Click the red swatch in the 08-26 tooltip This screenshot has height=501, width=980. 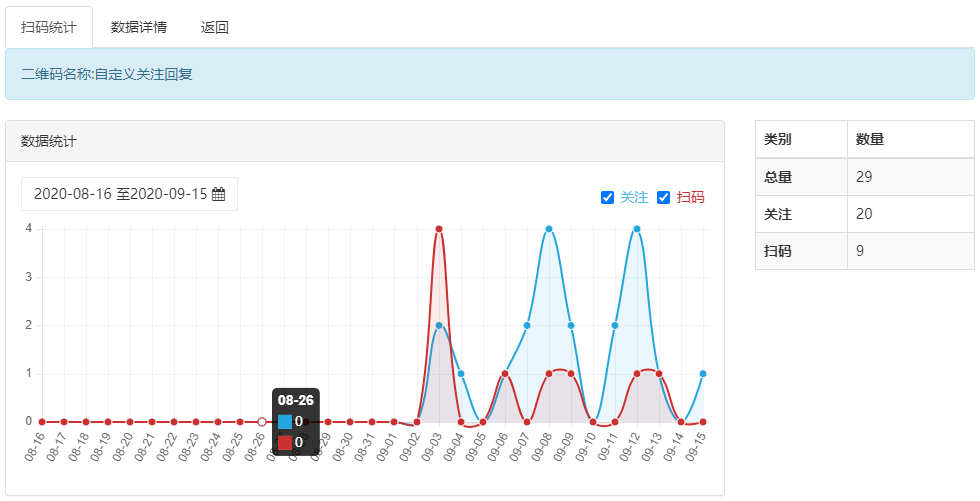[285, 443]
